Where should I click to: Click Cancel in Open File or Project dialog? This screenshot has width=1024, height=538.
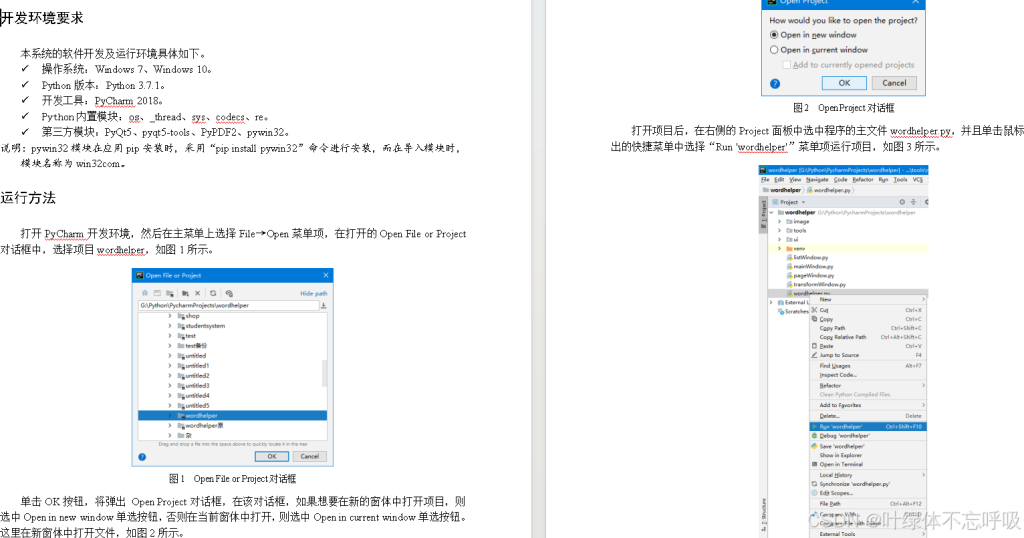click(310, 456)
